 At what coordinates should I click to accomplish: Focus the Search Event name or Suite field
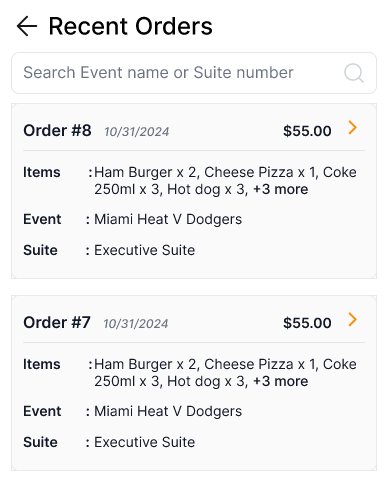(194, 73)
